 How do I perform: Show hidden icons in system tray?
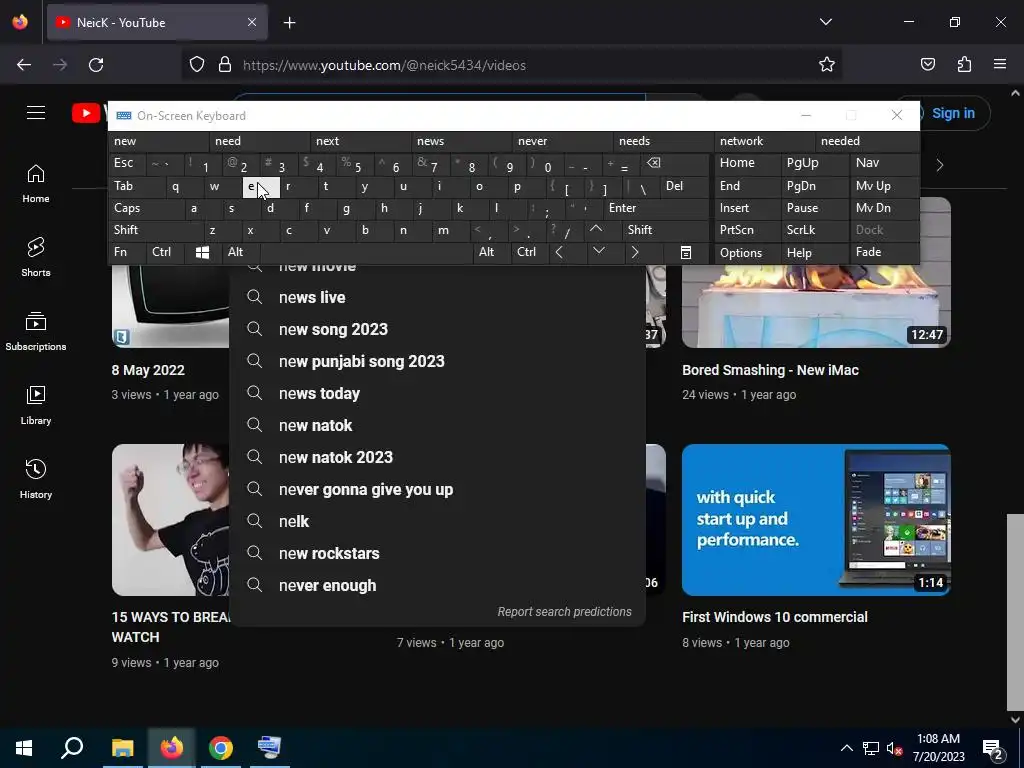click(846, 748)
